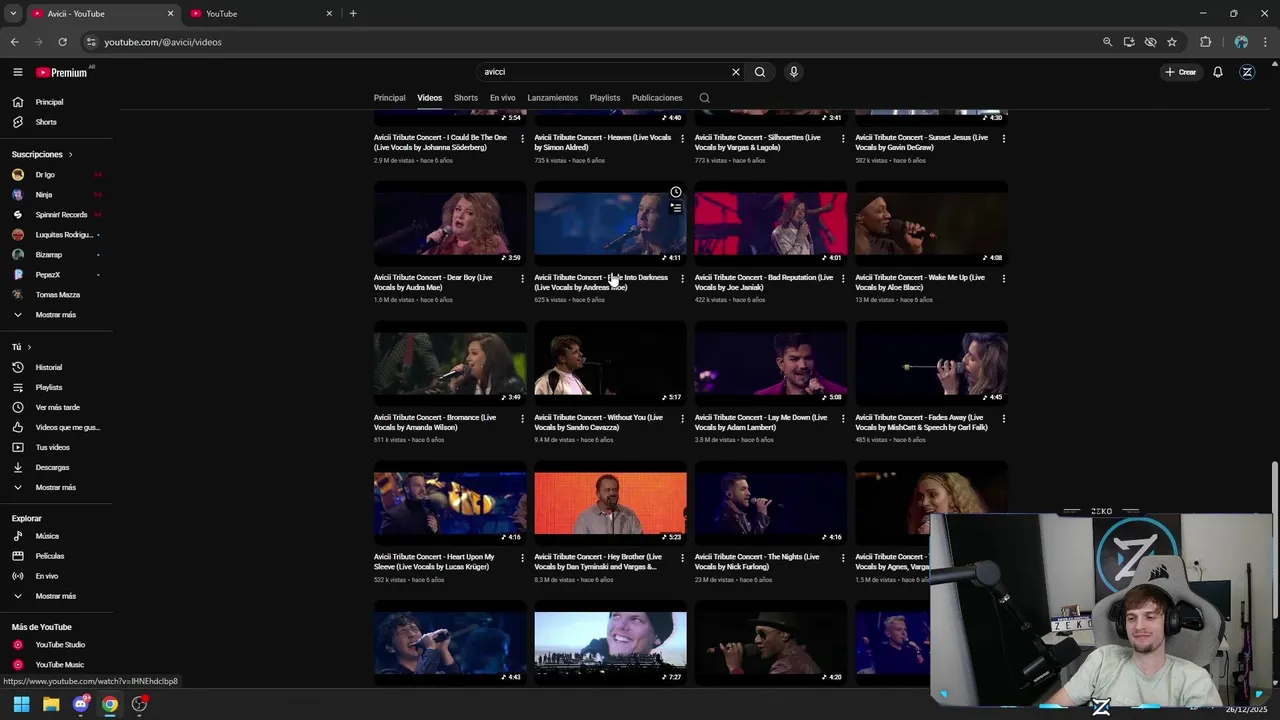
Task: Open options for Wake Me Up video
Action: pos(1004,279)
